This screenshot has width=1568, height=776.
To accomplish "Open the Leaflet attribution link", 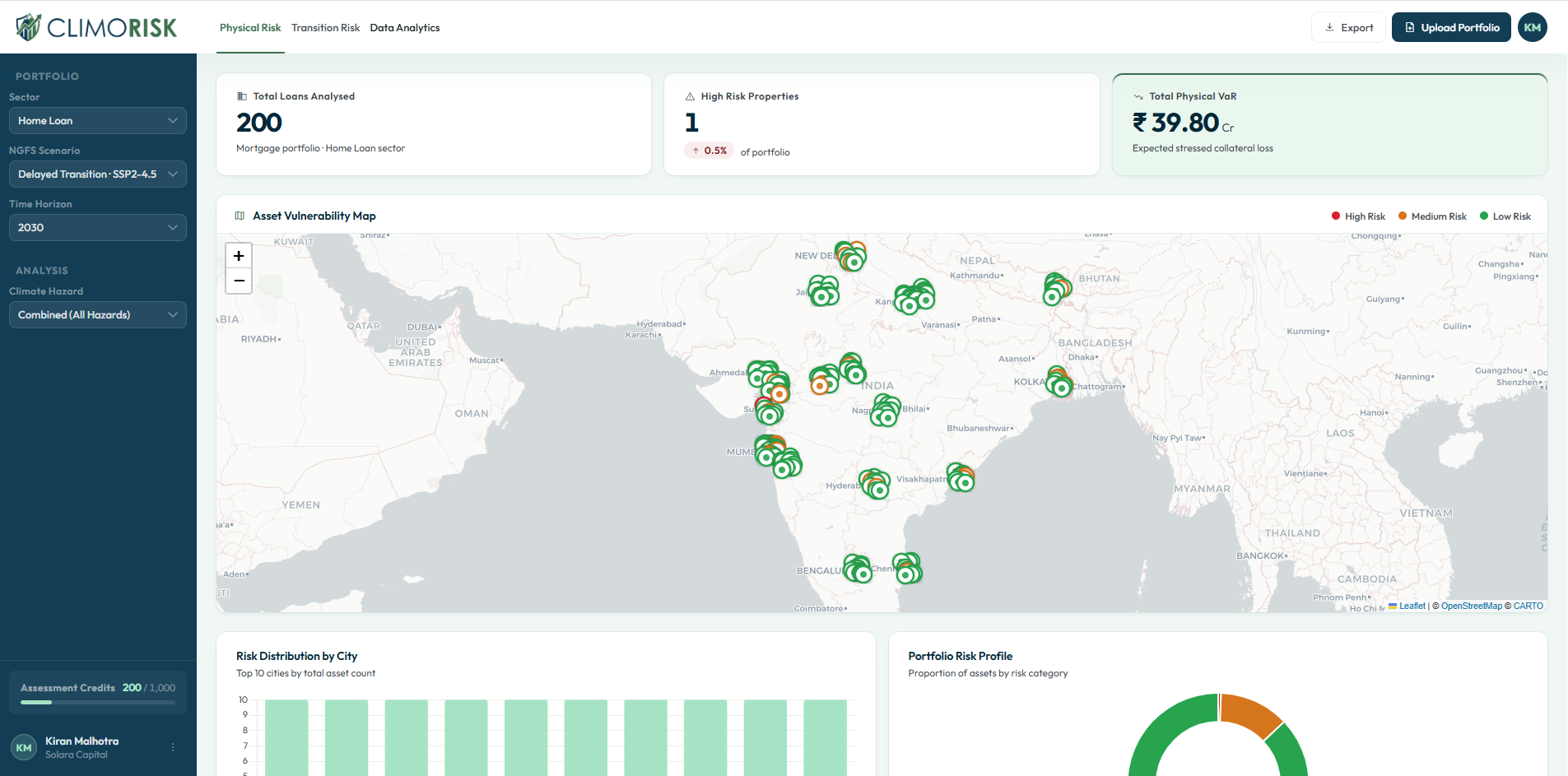I will [x=1412, y=606].
